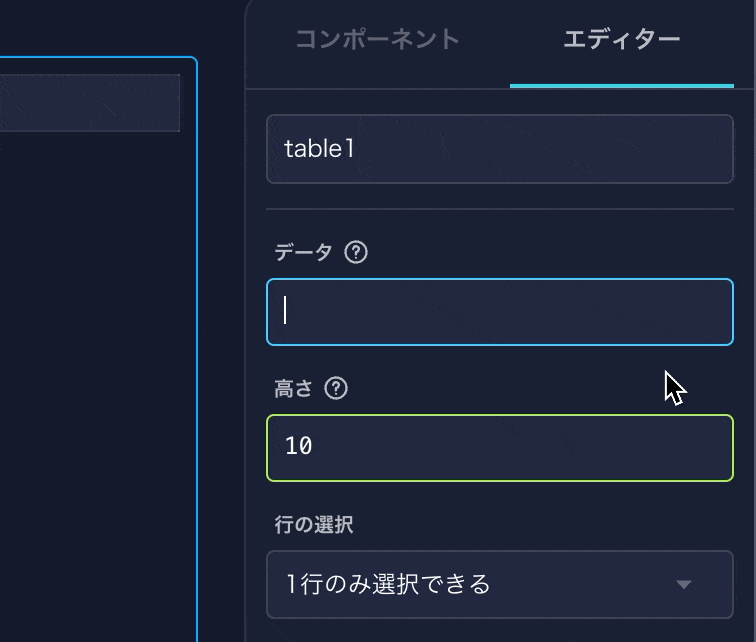Image resolution: width=756 pixels, height=642 pixels.
Task: Click the 行の選択 label text
Action: (313, 524)
